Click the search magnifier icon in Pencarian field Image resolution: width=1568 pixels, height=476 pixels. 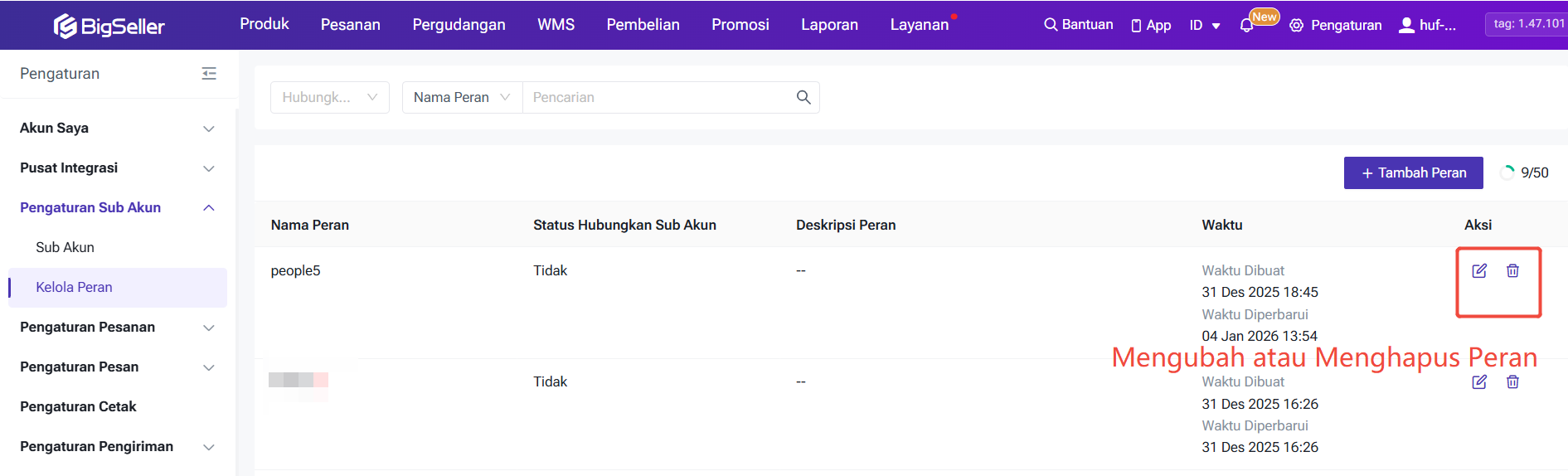(x=803, y=97)
